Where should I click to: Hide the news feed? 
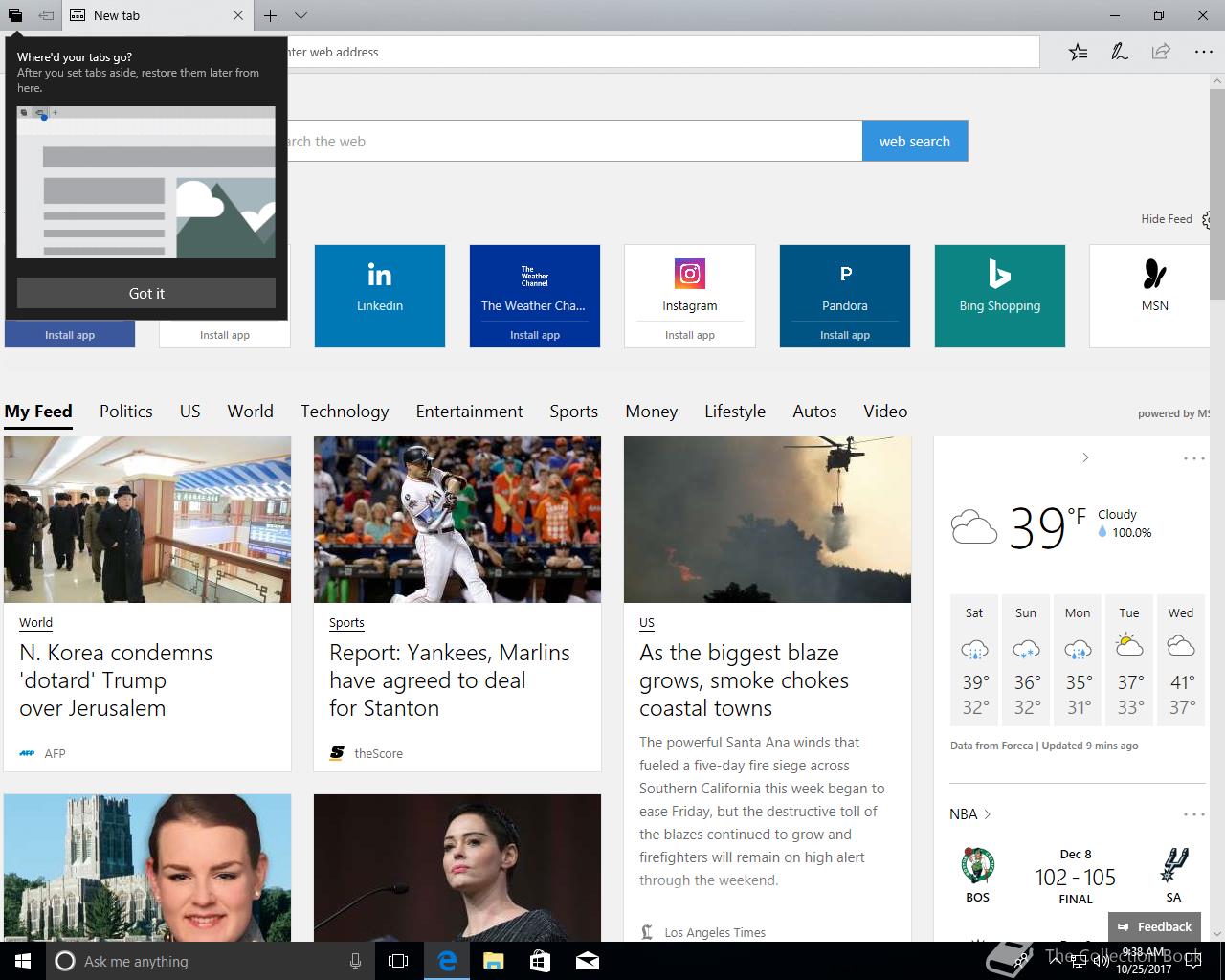pos(1166,219)
